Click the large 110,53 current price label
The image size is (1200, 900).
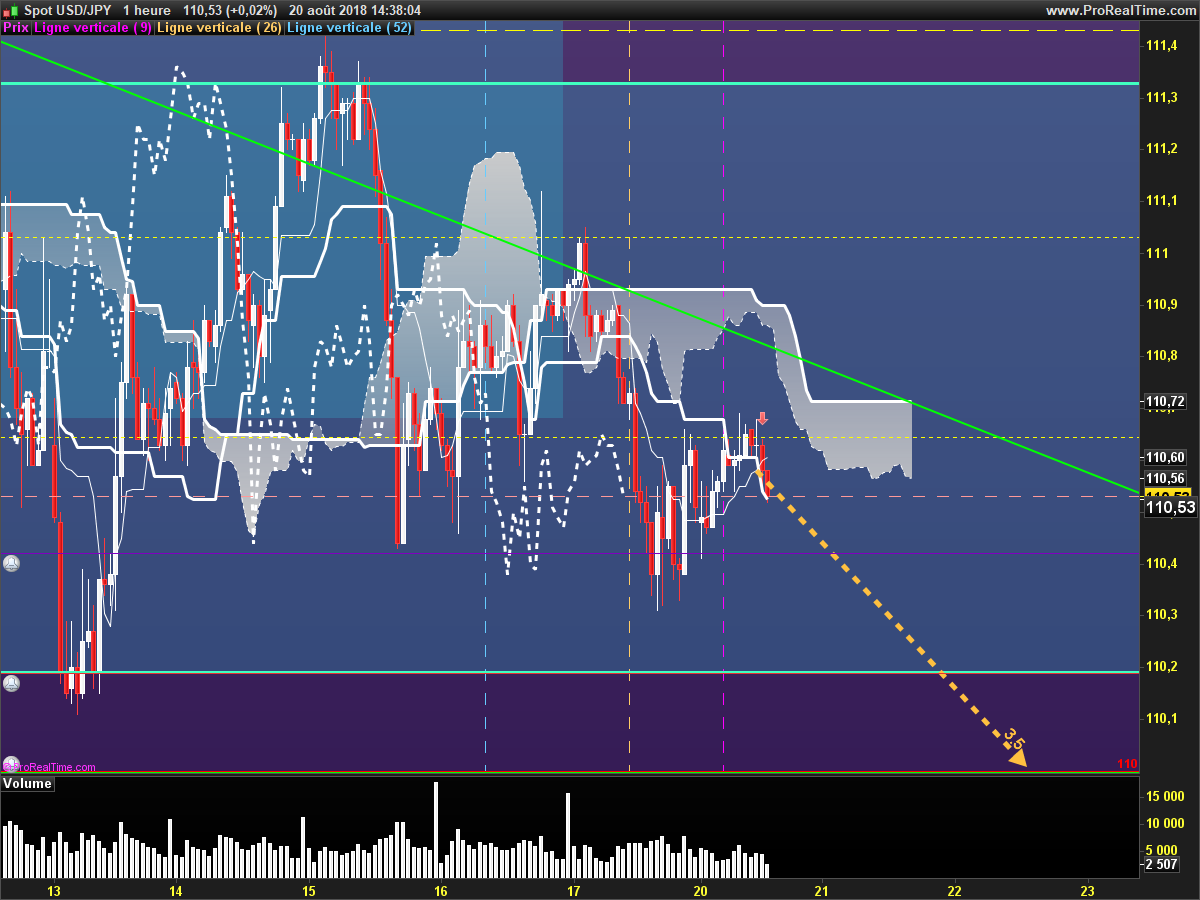(1170, 508)
